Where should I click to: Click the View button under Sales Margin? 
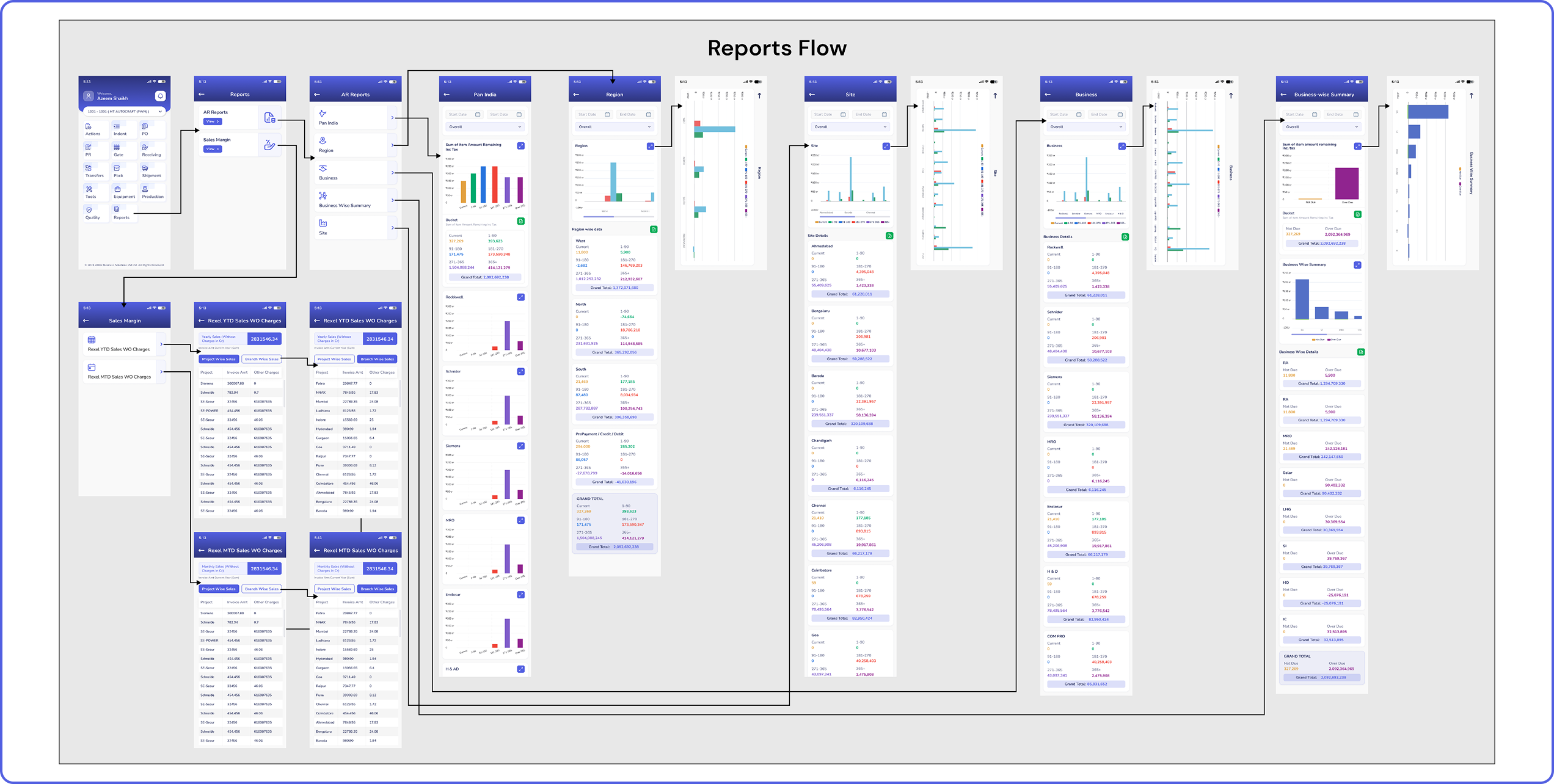click(213, 149)
